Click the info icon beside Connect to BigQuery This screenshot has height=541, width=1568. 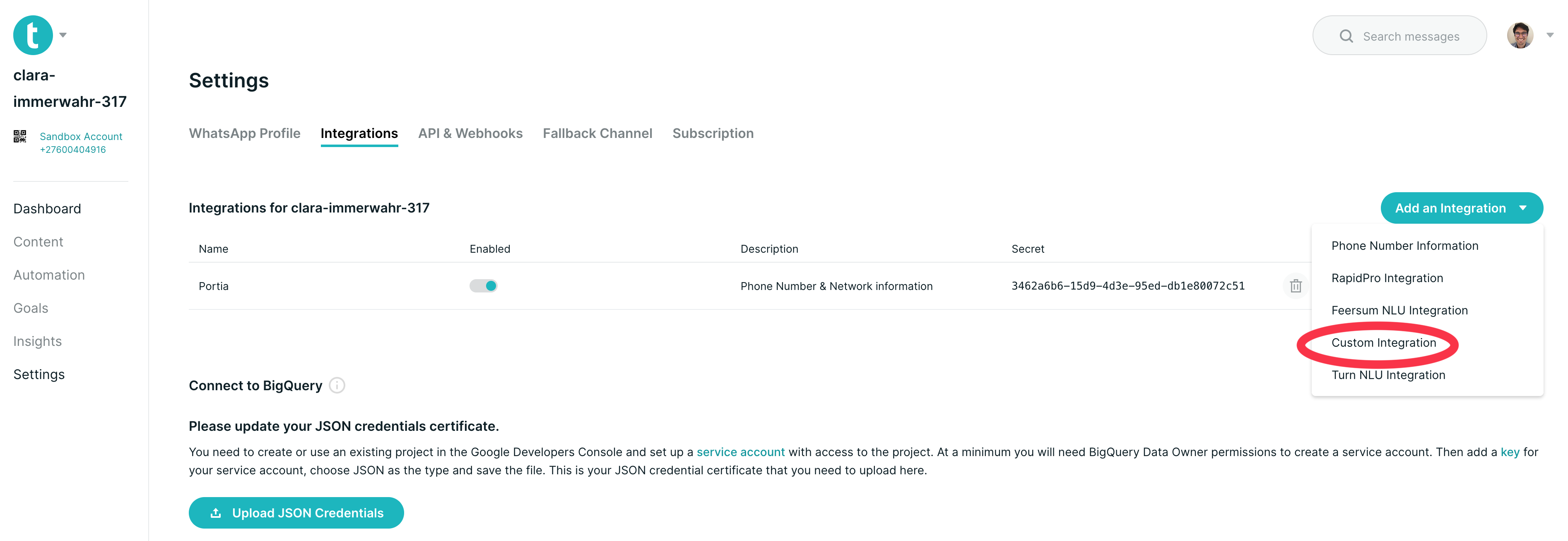click(337, 385)
